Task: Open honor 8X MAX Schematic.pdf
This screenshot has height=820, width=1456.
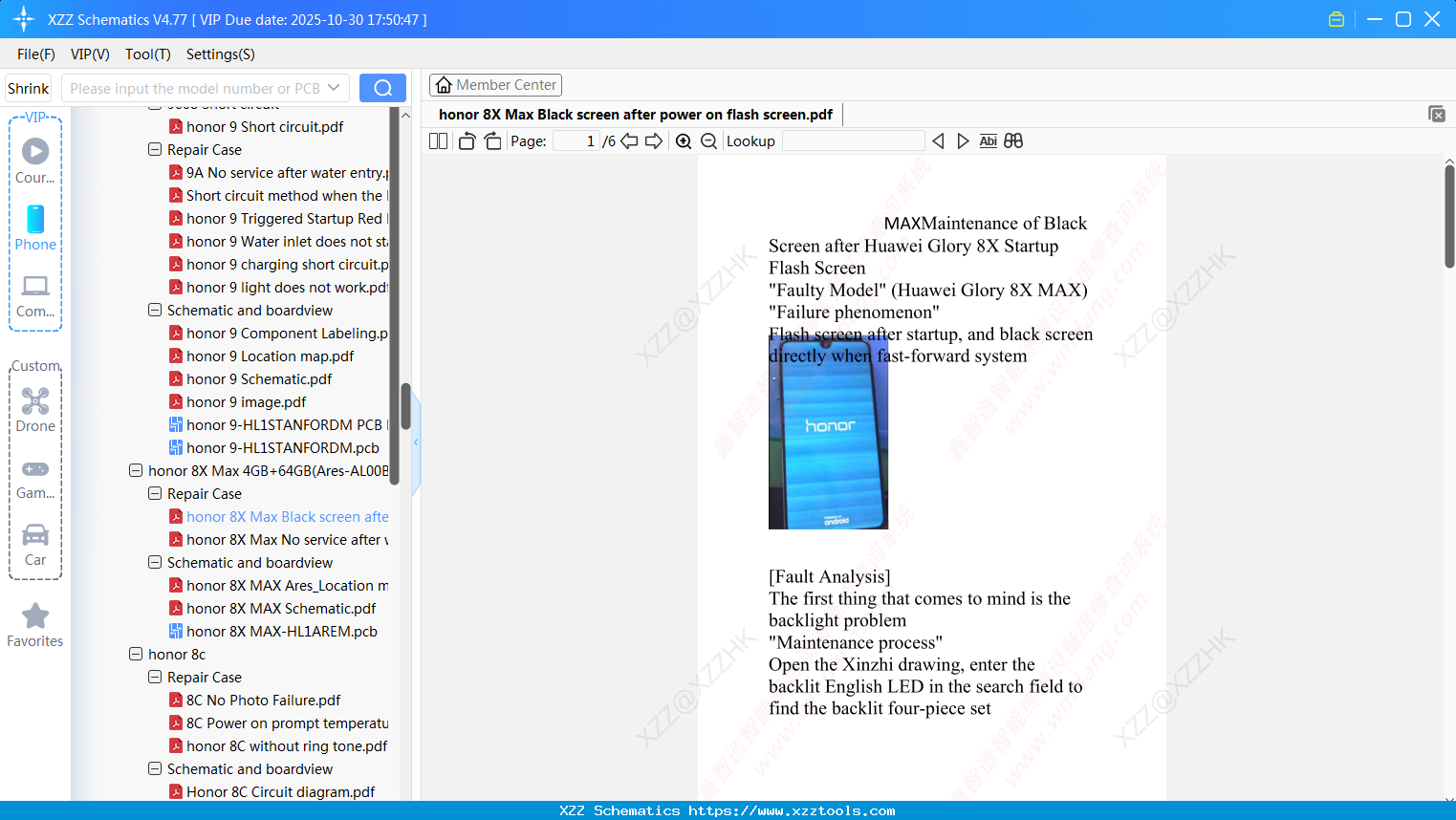Action: [272, 608]
